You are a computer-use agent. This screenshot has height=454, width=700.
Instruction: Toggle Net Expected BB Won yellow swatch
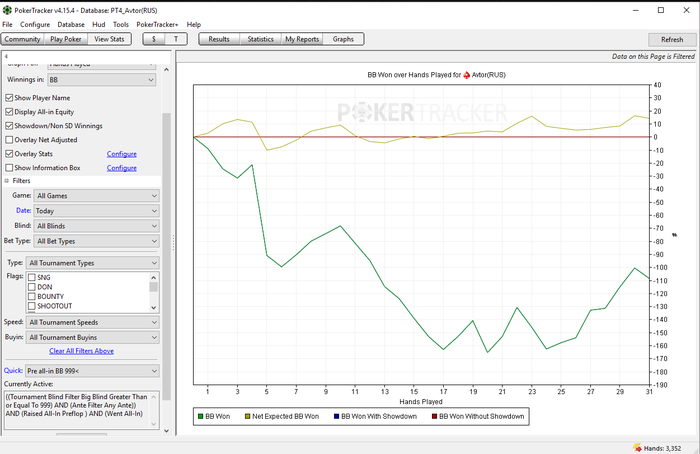pos(247,417)
